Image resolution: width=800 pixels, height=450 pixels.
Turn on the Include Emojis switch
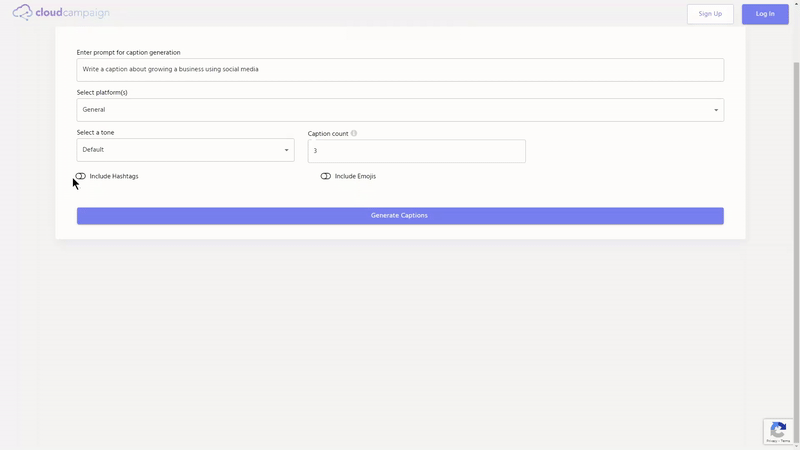[x=326, y=176]
